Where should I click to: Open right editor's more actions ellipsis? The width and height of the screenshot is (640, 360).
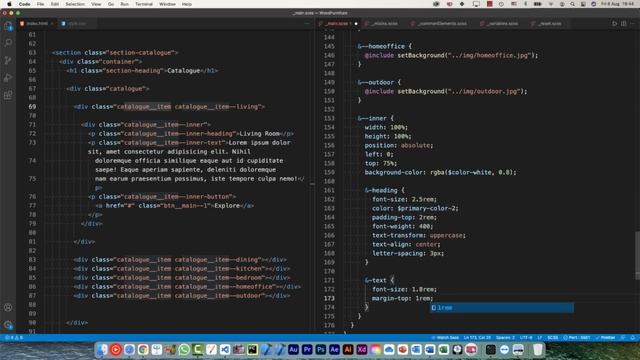pos(632,24)
